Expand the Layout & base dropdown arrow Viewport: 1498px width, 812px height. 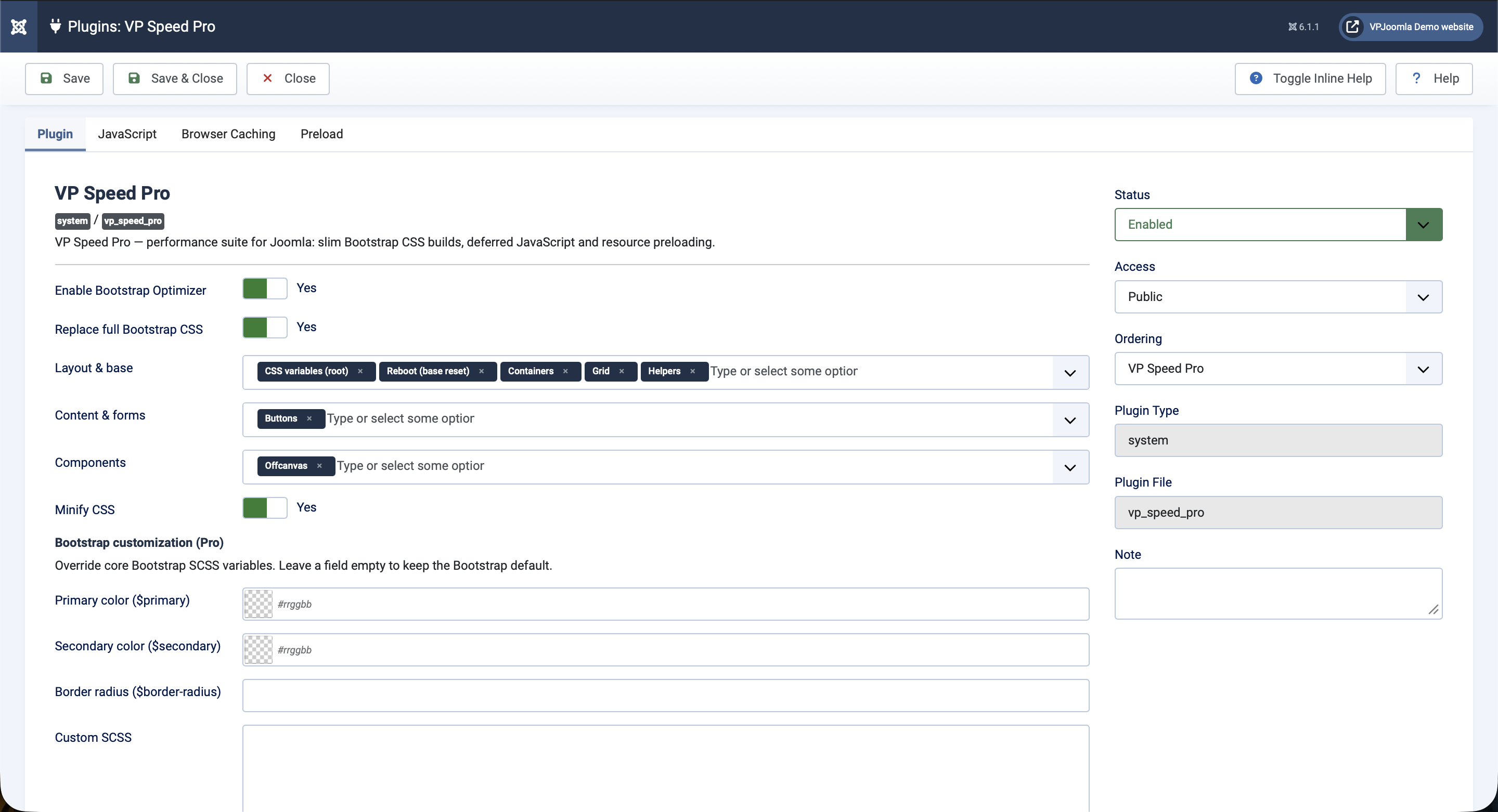1070,373
